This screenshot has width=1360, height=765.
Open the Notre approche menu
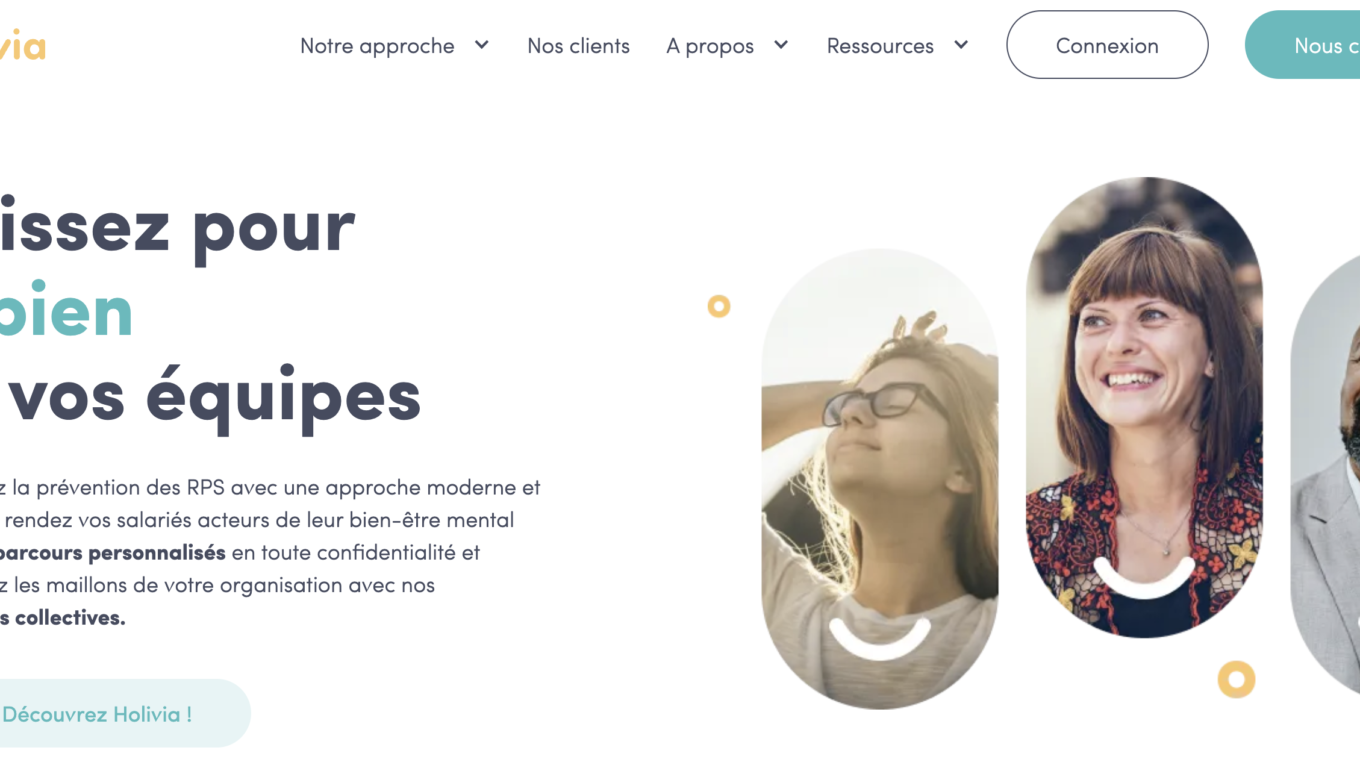coord(377,46)
